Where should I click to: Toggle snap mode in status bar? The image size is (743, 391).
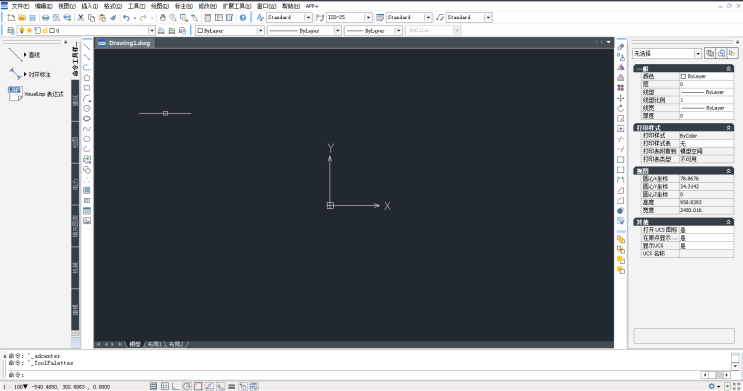tap(154, 386)
